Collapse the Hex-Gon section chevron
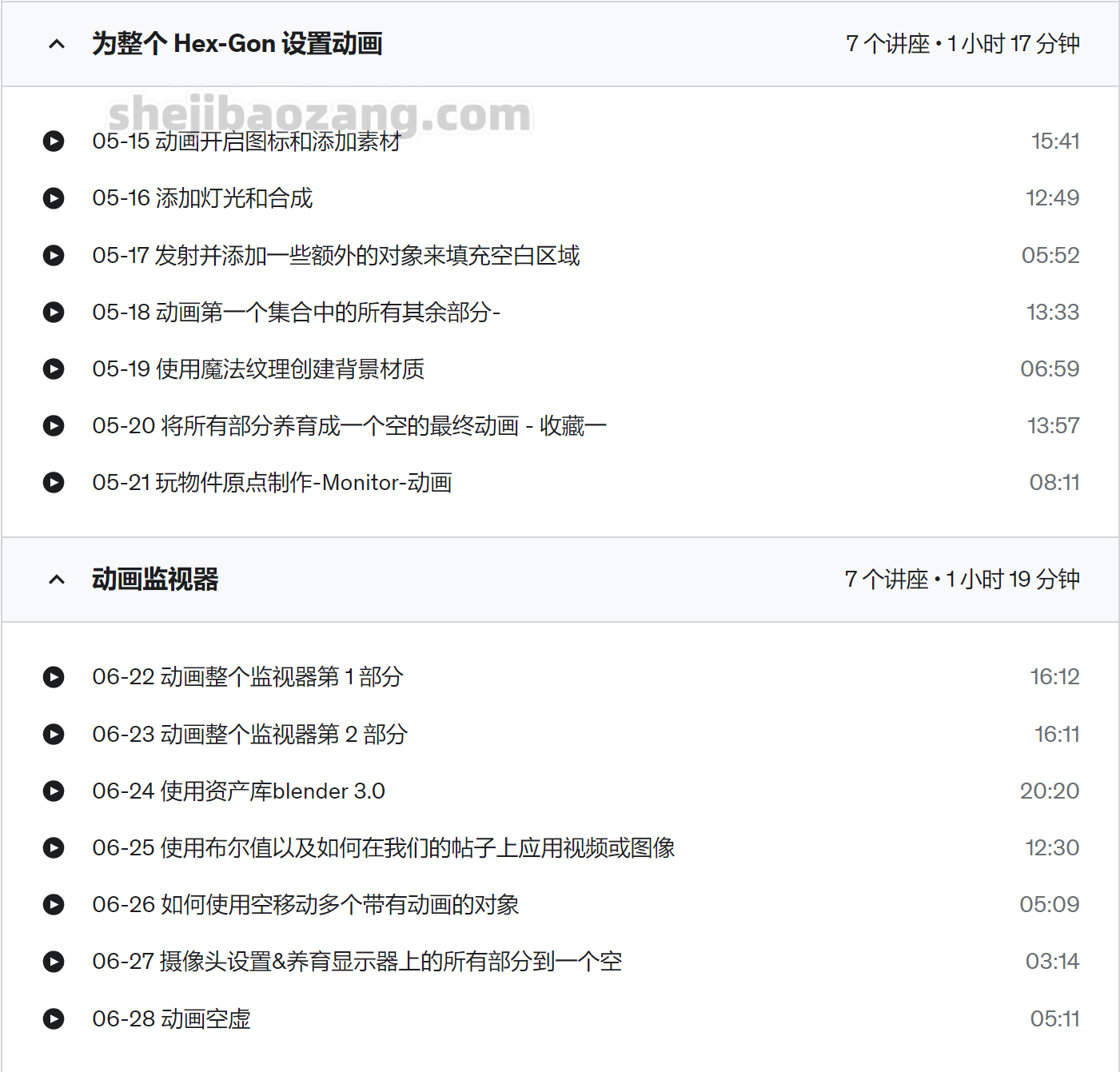The width and height of the screenshot is (1120, 1072). coord(57,44)
